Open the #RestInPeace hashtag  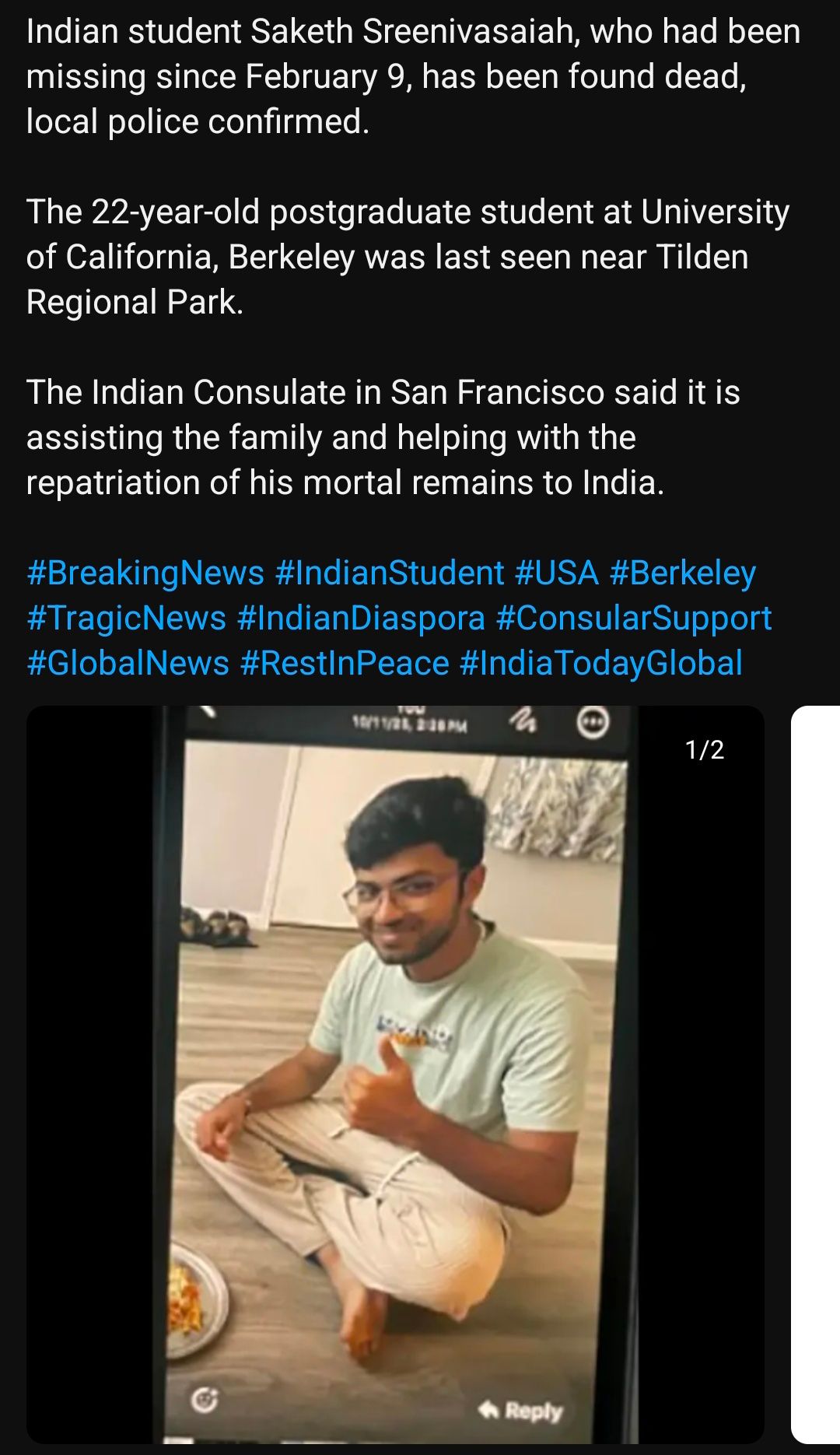(x=345, y=664)
